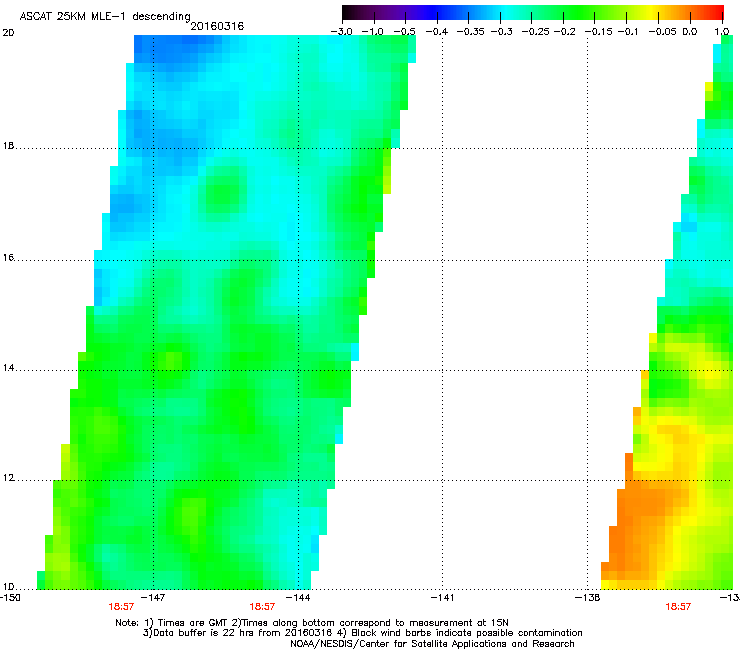Click the latitude label 18
Screen dimensions: 740x650
(8, 146)
